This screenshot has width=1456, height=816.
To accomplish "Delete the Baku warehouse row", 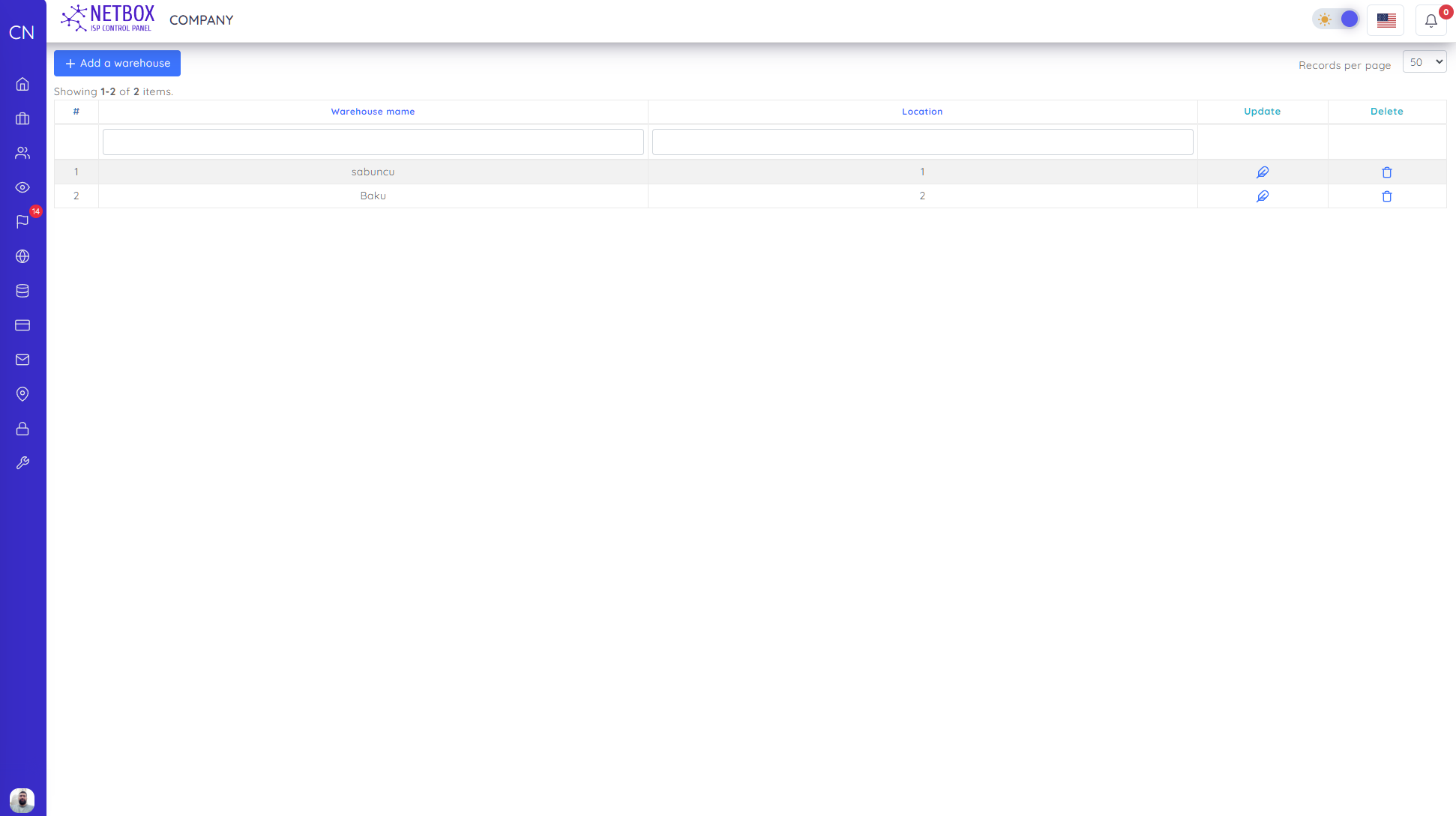I will 1386,196.
